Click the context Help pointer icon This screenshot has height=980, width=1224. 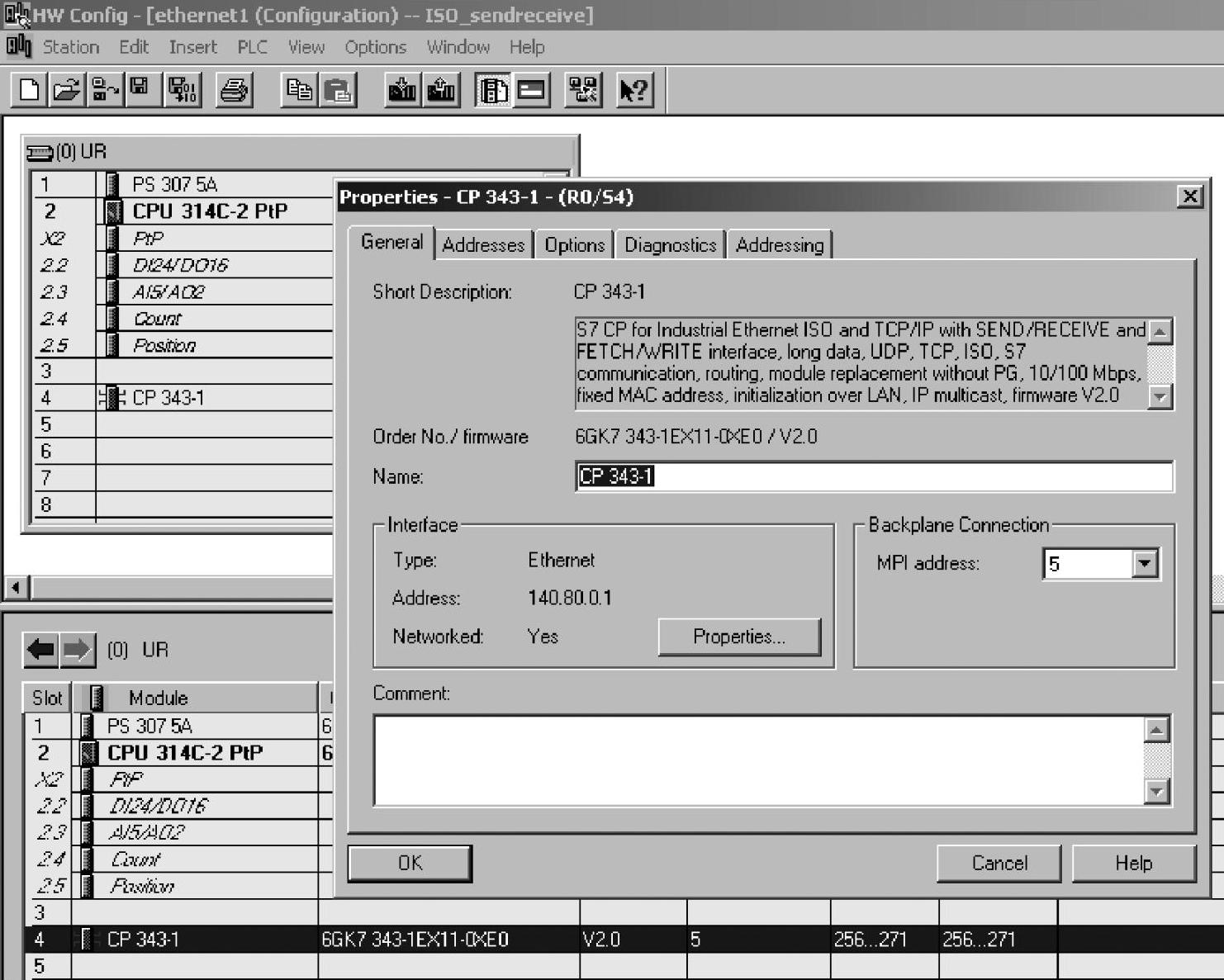click(634, 89)
